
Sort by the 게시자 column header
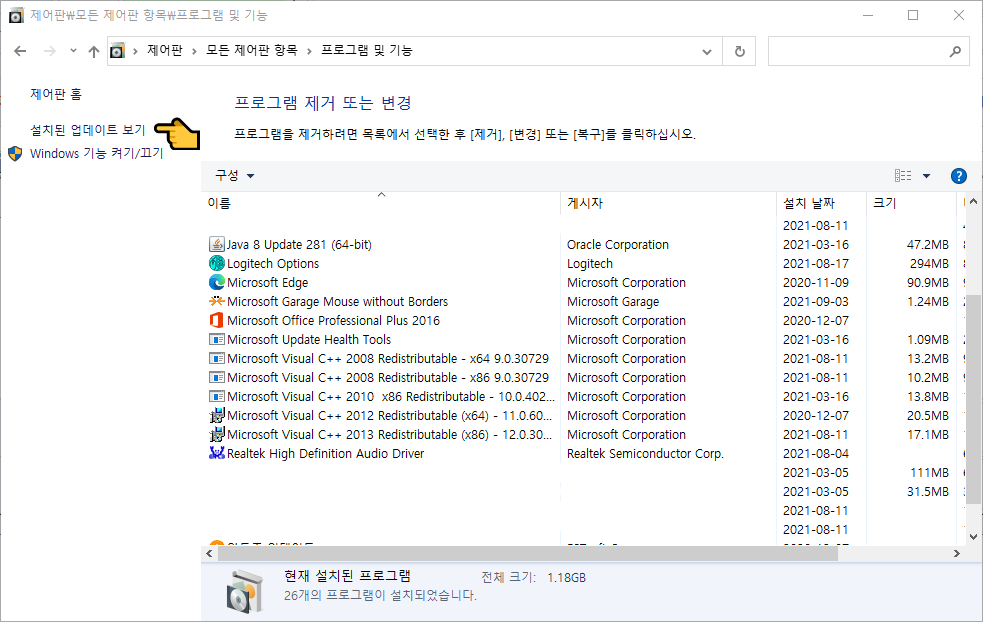coord(668,203)
